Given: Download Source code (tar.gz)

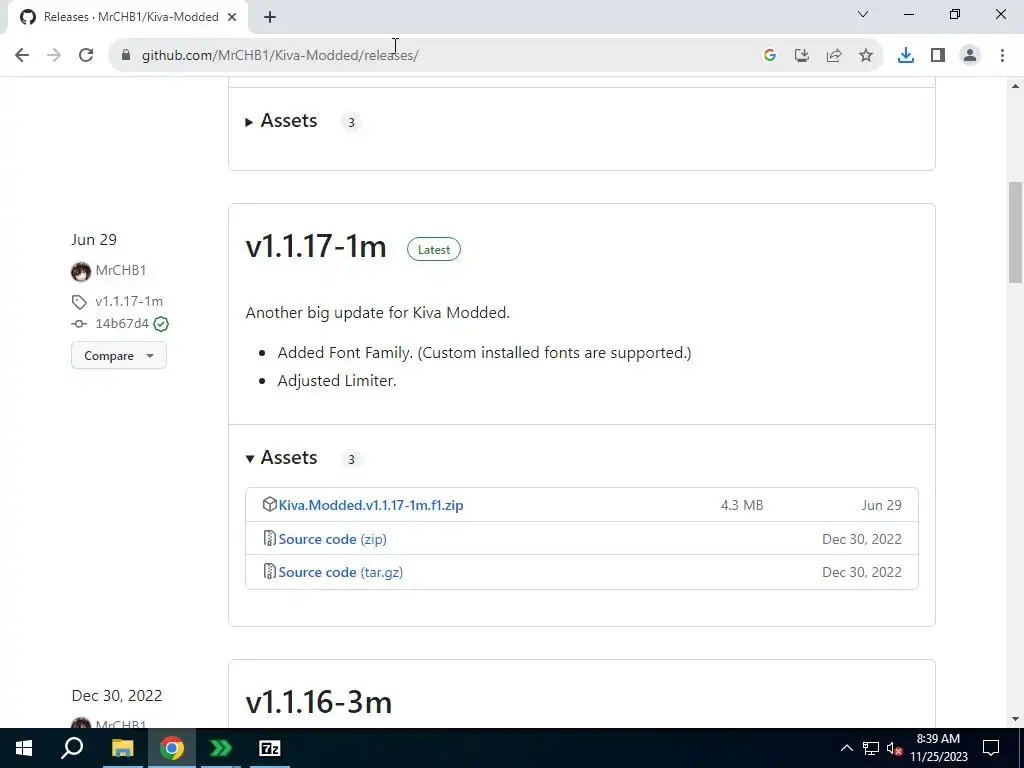Looking at the screenshot, I should pos(341,572).
